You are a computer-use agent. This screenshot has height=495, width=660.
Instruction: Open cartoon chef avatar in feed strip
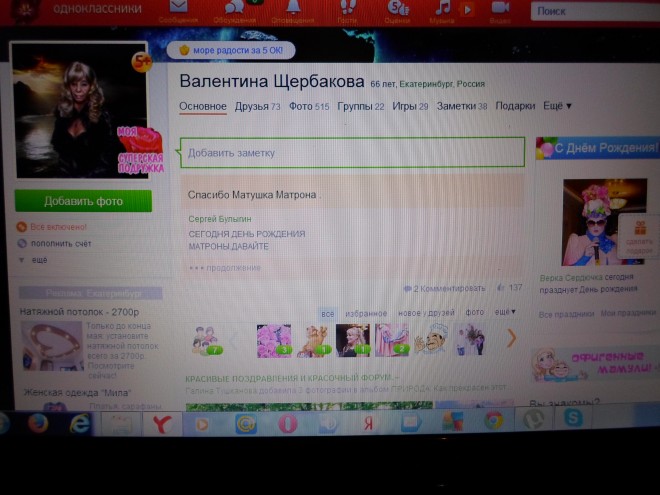[431, 339]
